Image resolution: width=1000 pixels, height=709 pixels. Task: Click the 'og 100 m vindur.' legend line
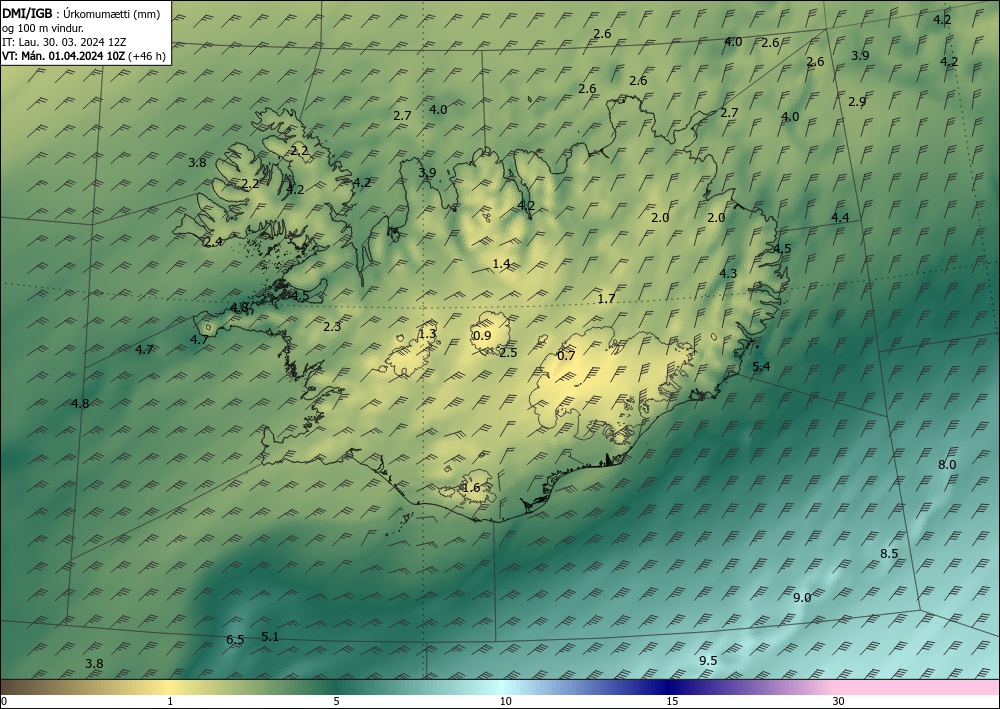43,28
